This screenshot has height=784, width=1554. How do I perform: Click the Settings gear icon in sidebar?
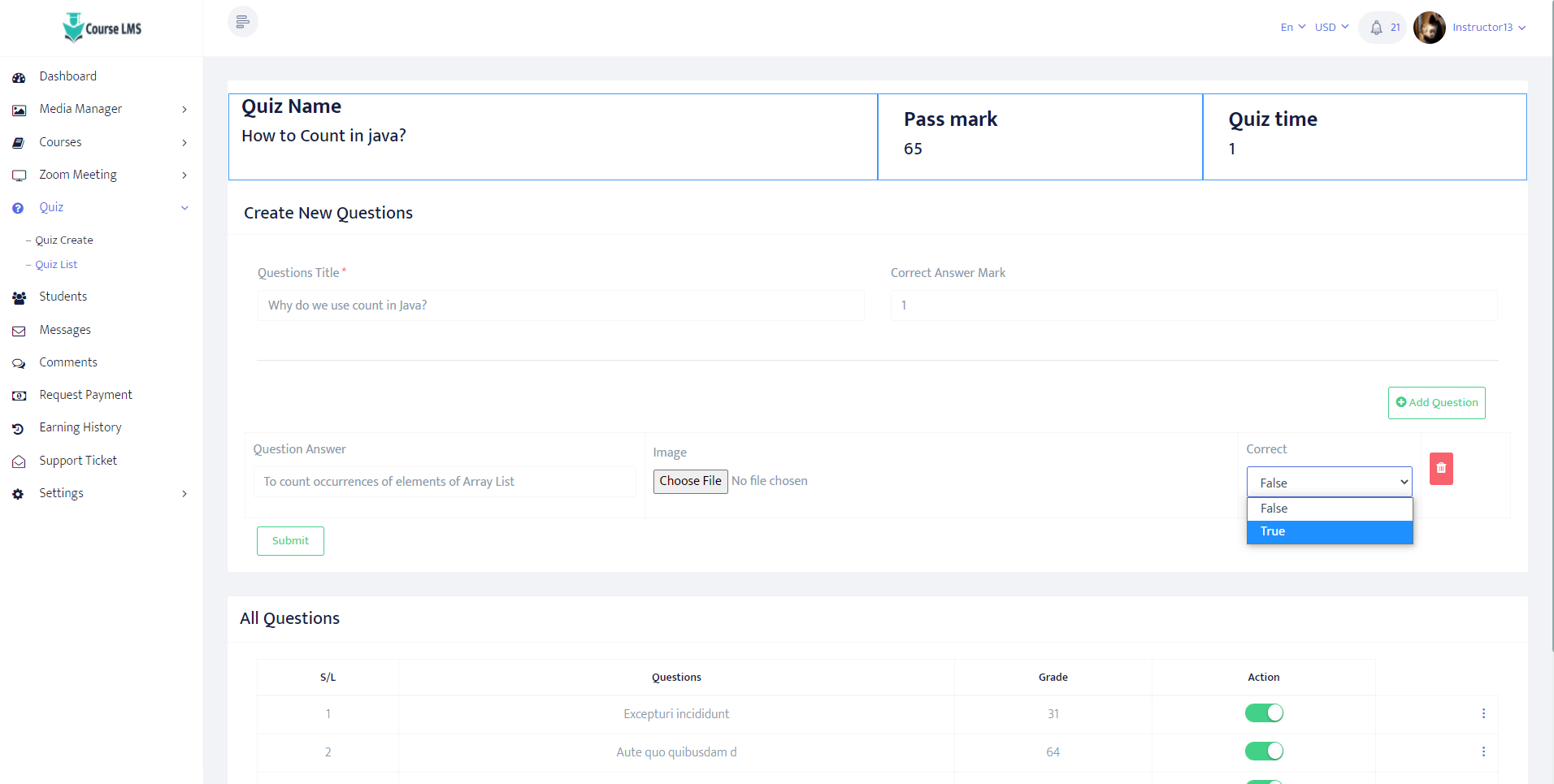pos(19,494)
